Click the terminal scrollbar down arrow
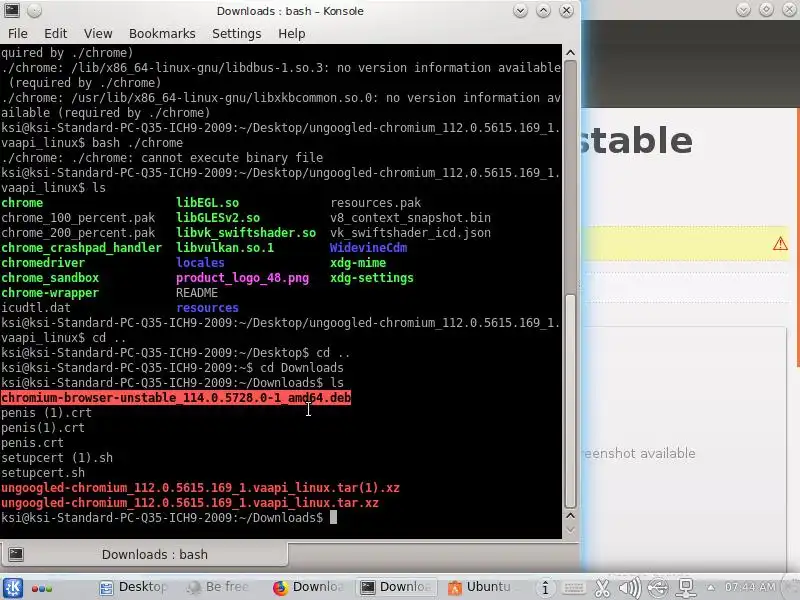The height and width of the screenshot is (600, 800). point(570,530)
